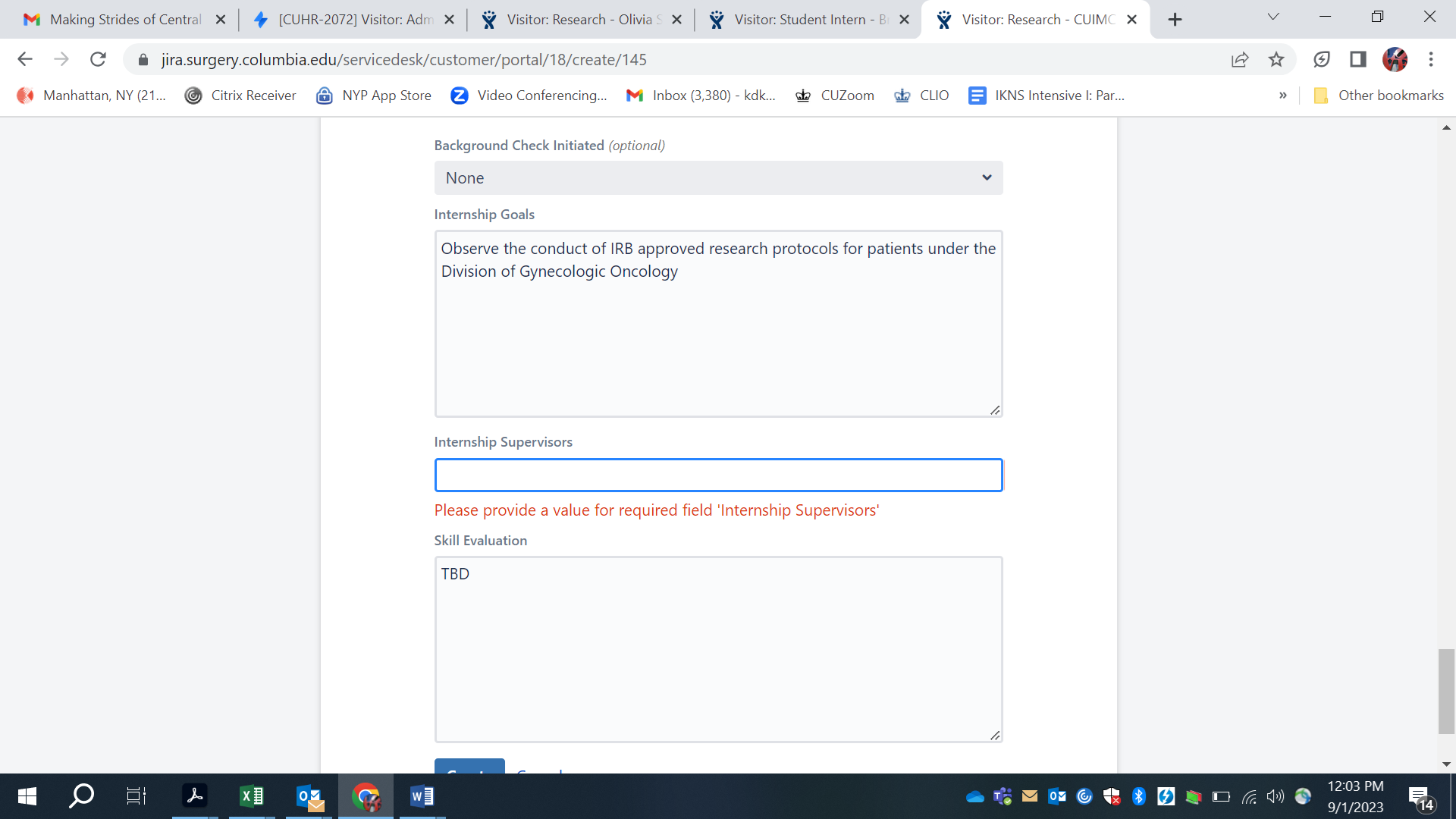Open the NYP App Store bookmark
1456x819 pixels.
pyautogui.click(x=374, y=96)
